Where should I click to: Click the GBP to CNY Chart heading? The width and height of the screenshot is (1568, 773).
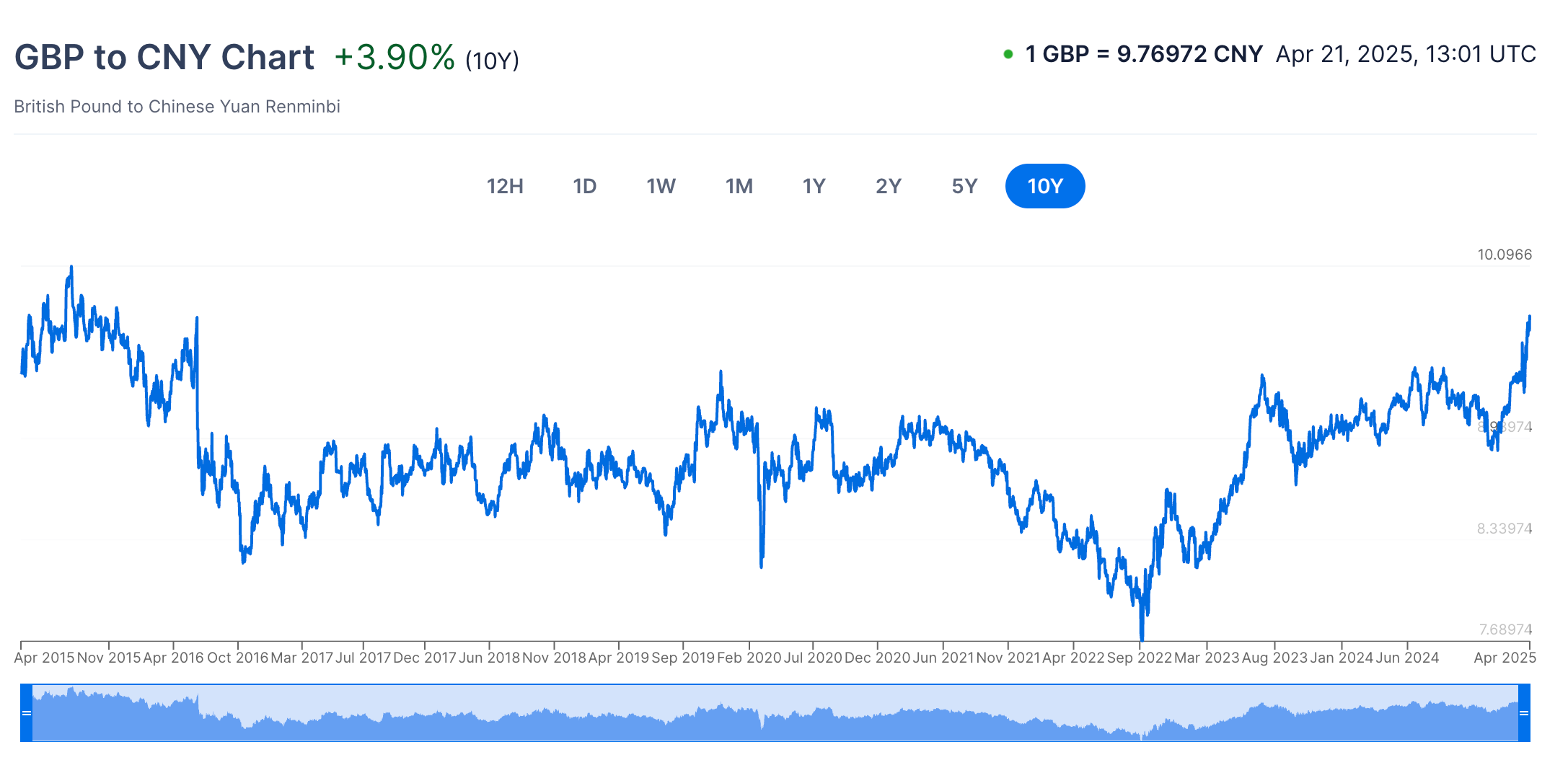164,57
